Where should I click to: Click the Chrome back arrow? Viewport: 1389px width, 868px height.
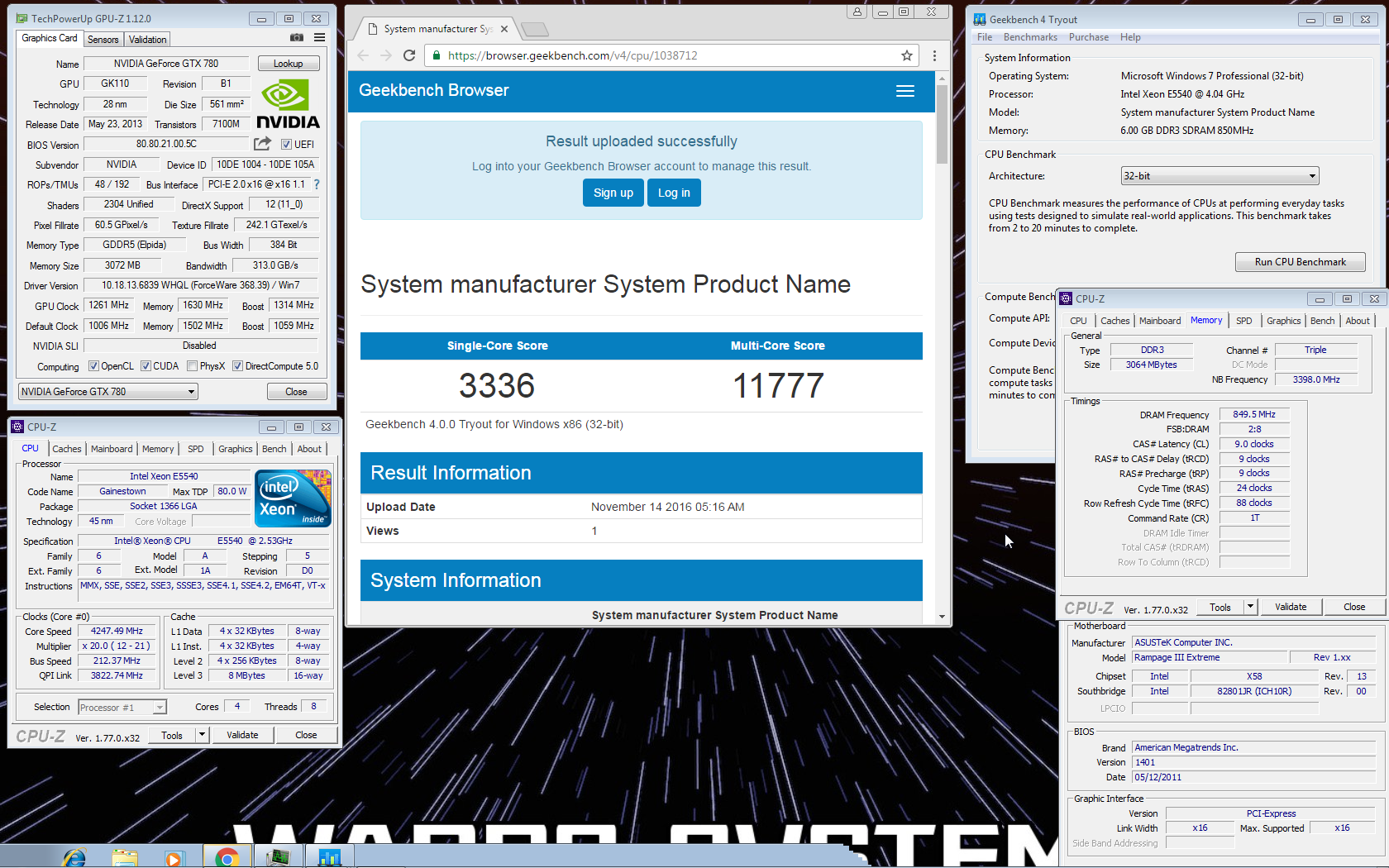click(x=363, y=55)
